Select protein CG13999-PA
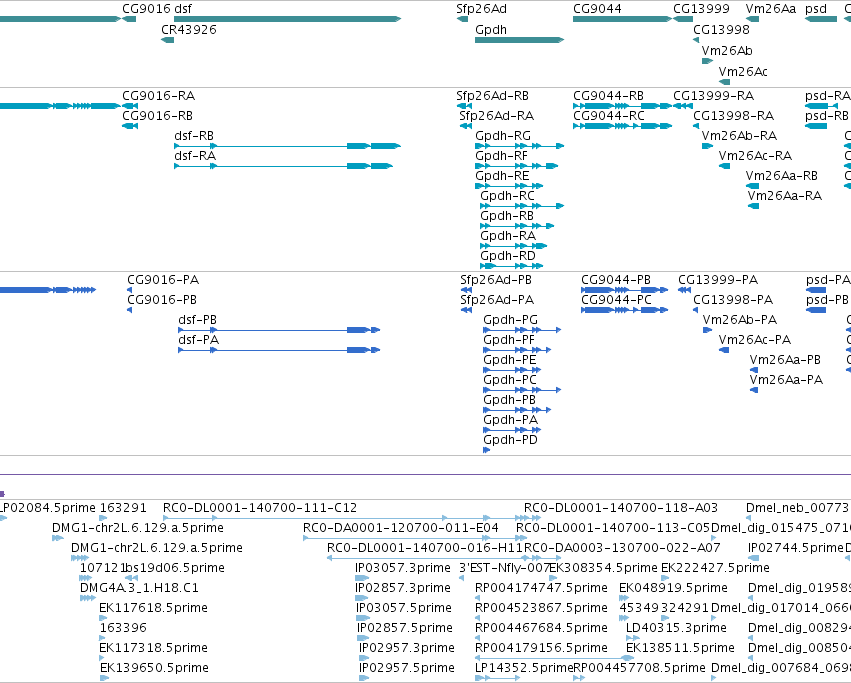 pos(718,280)
